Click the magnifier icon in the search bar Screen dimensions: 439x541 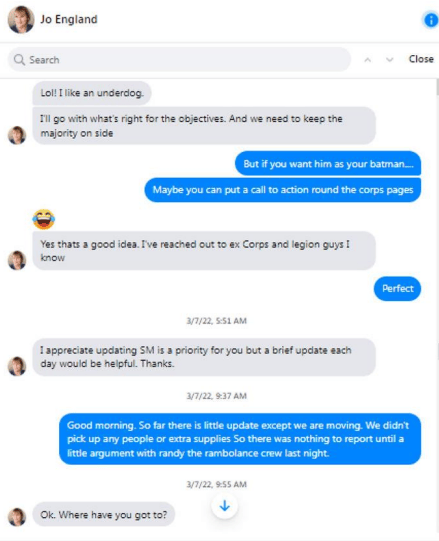pyautogui.click(x=19, y=60)
